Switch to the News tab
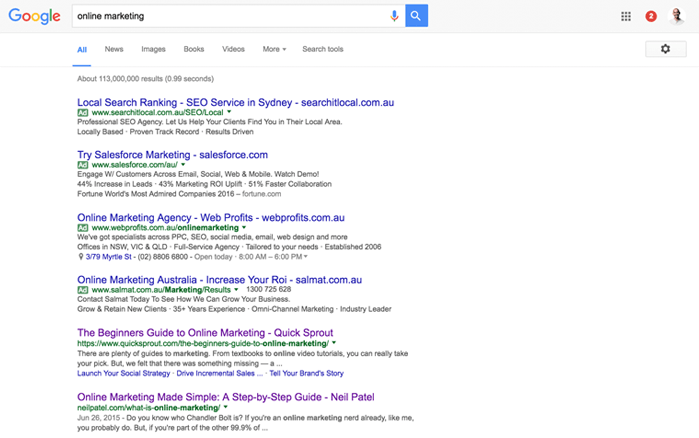The image size is (699, 438). [x=114, y=49]
